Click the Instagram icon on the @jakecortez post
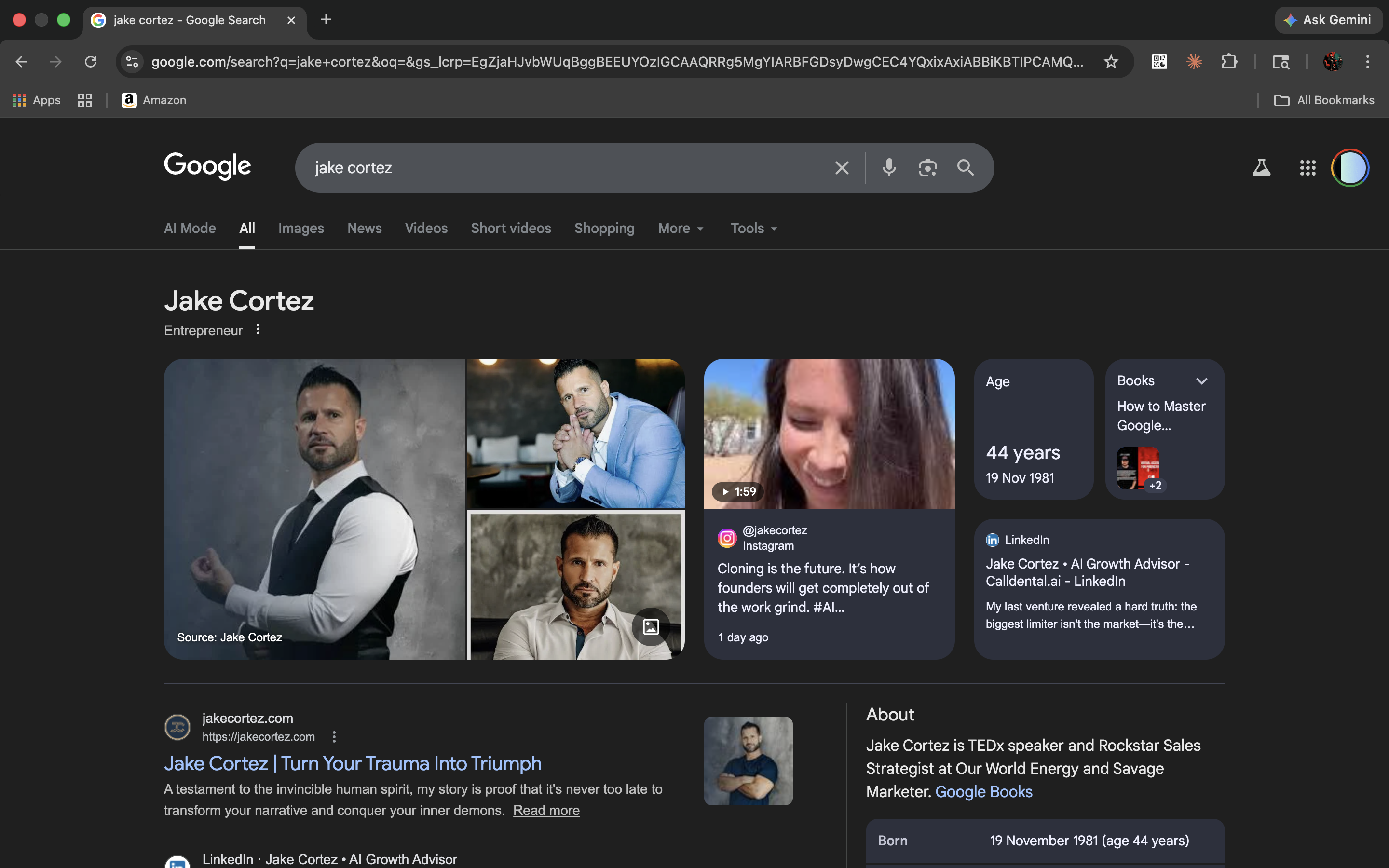 pos(727,538)
